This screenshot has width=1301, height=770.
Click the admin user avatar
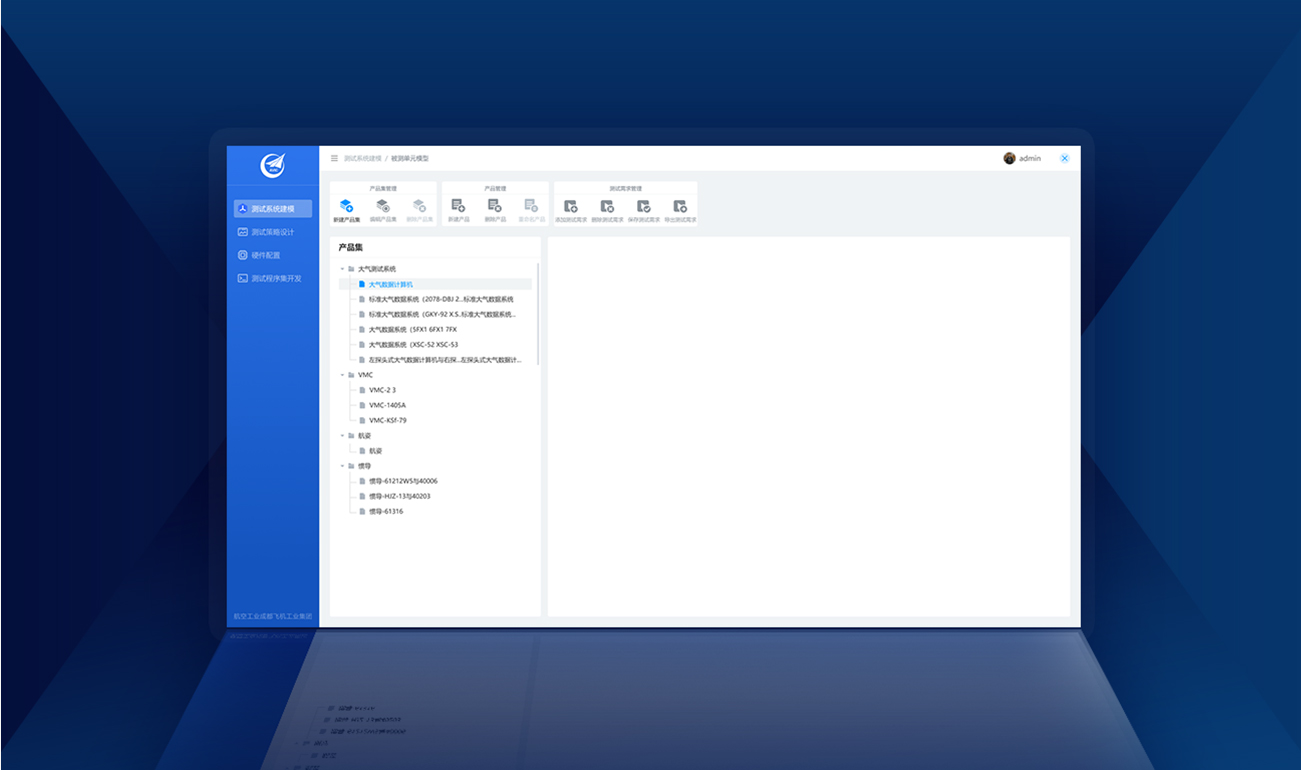(1009, 158)
